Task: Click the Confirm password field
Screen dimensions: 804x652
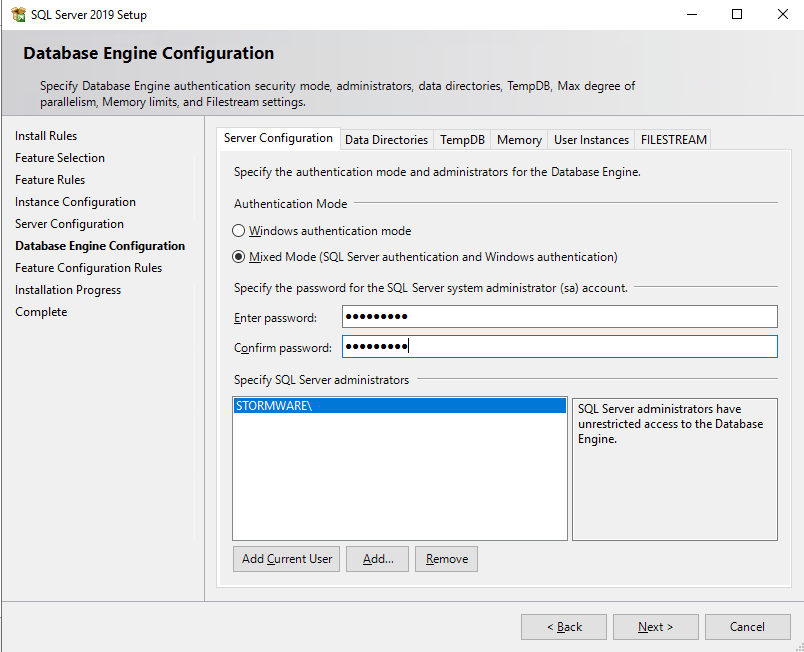Action: pos(559,347)
